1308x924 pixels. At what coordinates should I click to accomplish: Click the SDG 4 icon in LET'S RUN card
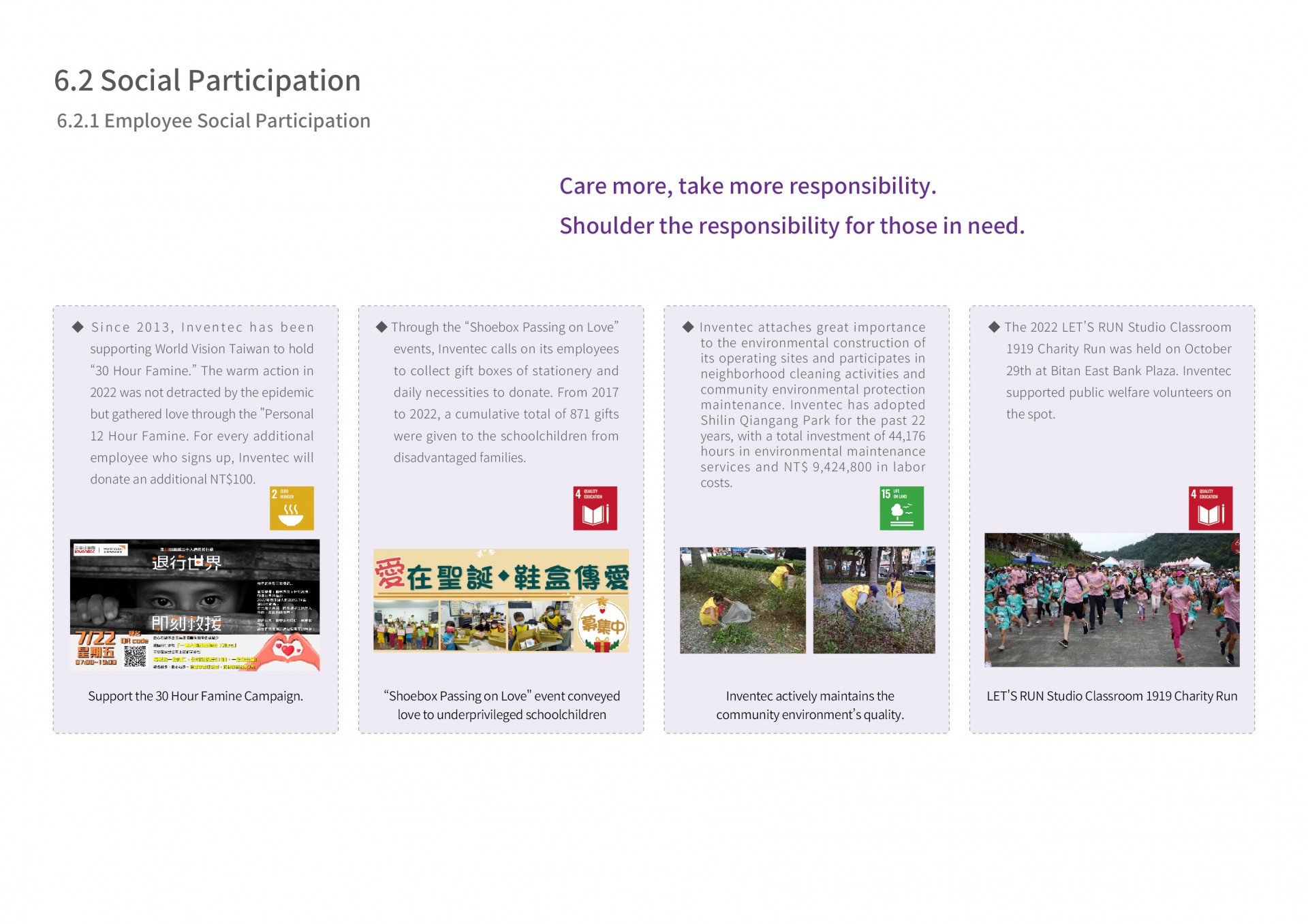coord(1211,508)
